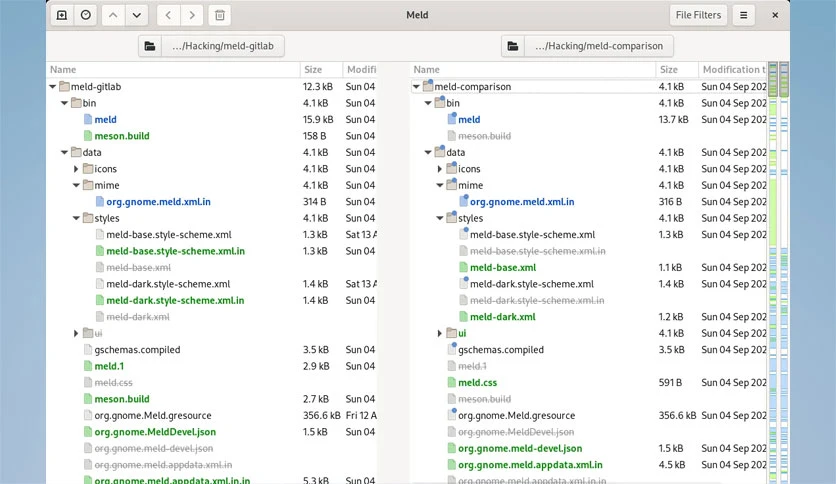
Task: Select org.gnome.meld.xml.in in right pane
Action: click(522, 201)
